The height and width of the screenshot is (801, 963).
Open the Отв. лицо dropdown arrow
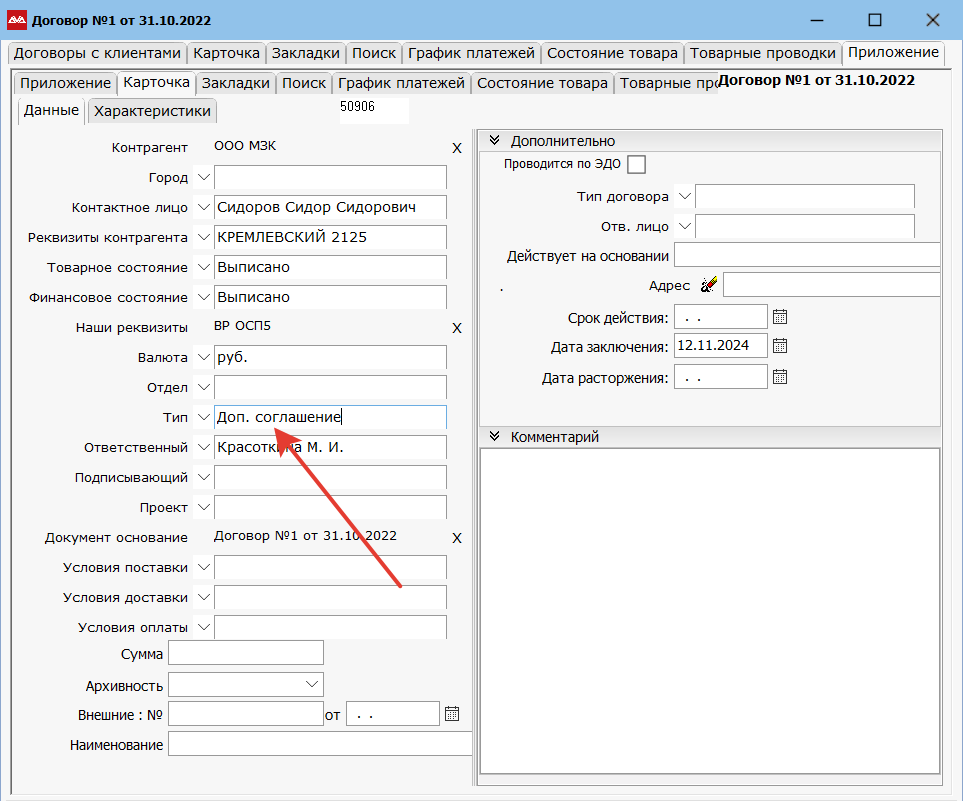(x=684, y=227)
